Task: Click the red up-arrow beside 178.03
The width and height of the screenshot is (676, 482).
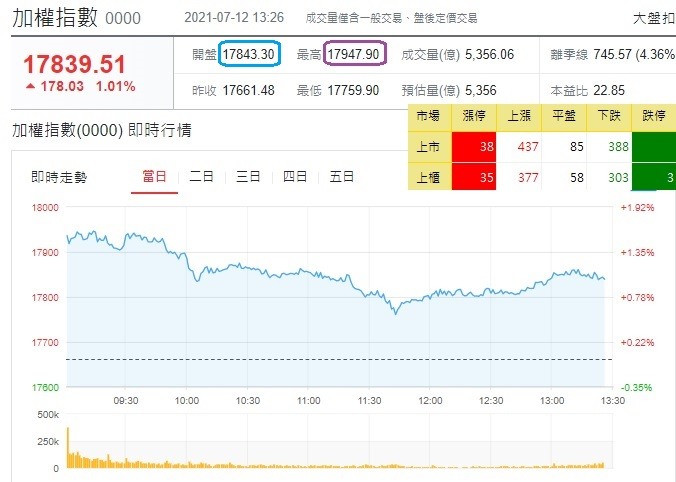Action: click(x=32, y=87)
